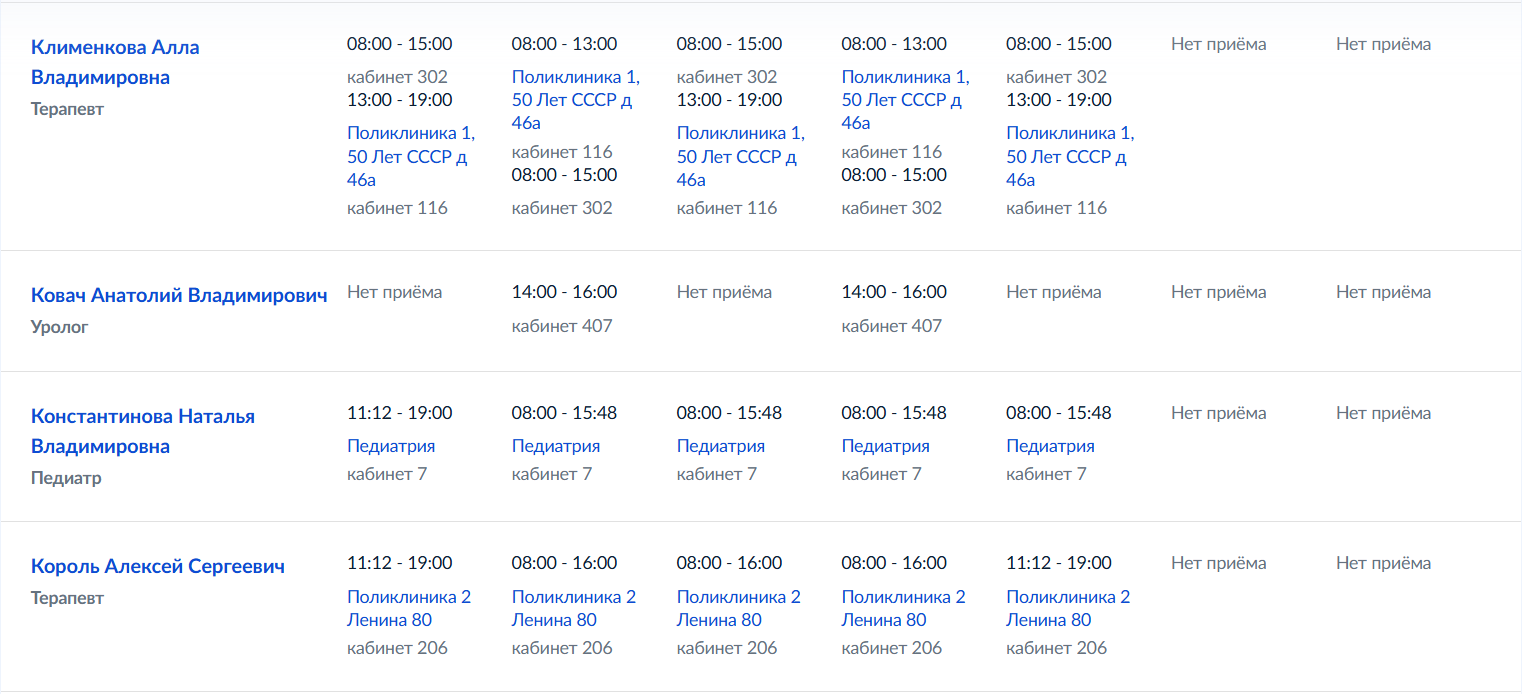Image resolution: width=1522 pixels, height=694 pixels.
Task: Click Клименкова's second-column Поликлиника 1 link
Action: coord(576,99)
